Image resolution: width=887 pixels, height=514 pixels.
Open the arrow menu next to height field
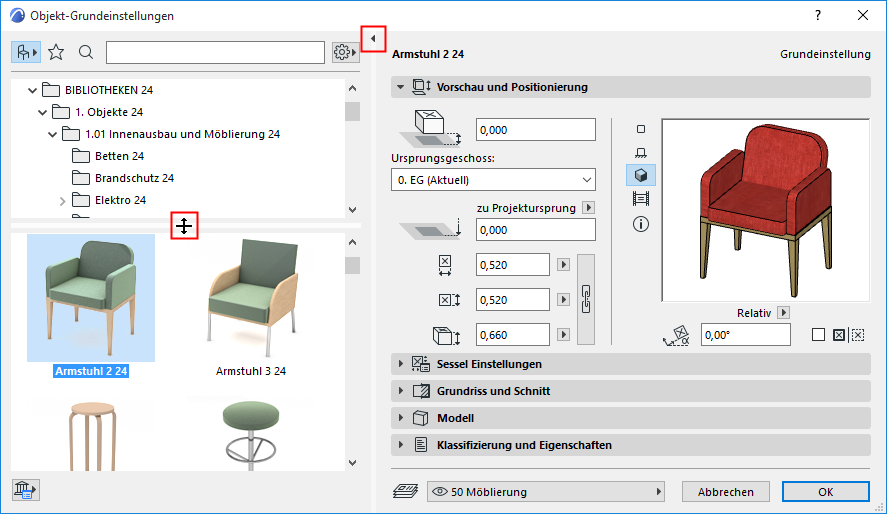click(563, 335)
